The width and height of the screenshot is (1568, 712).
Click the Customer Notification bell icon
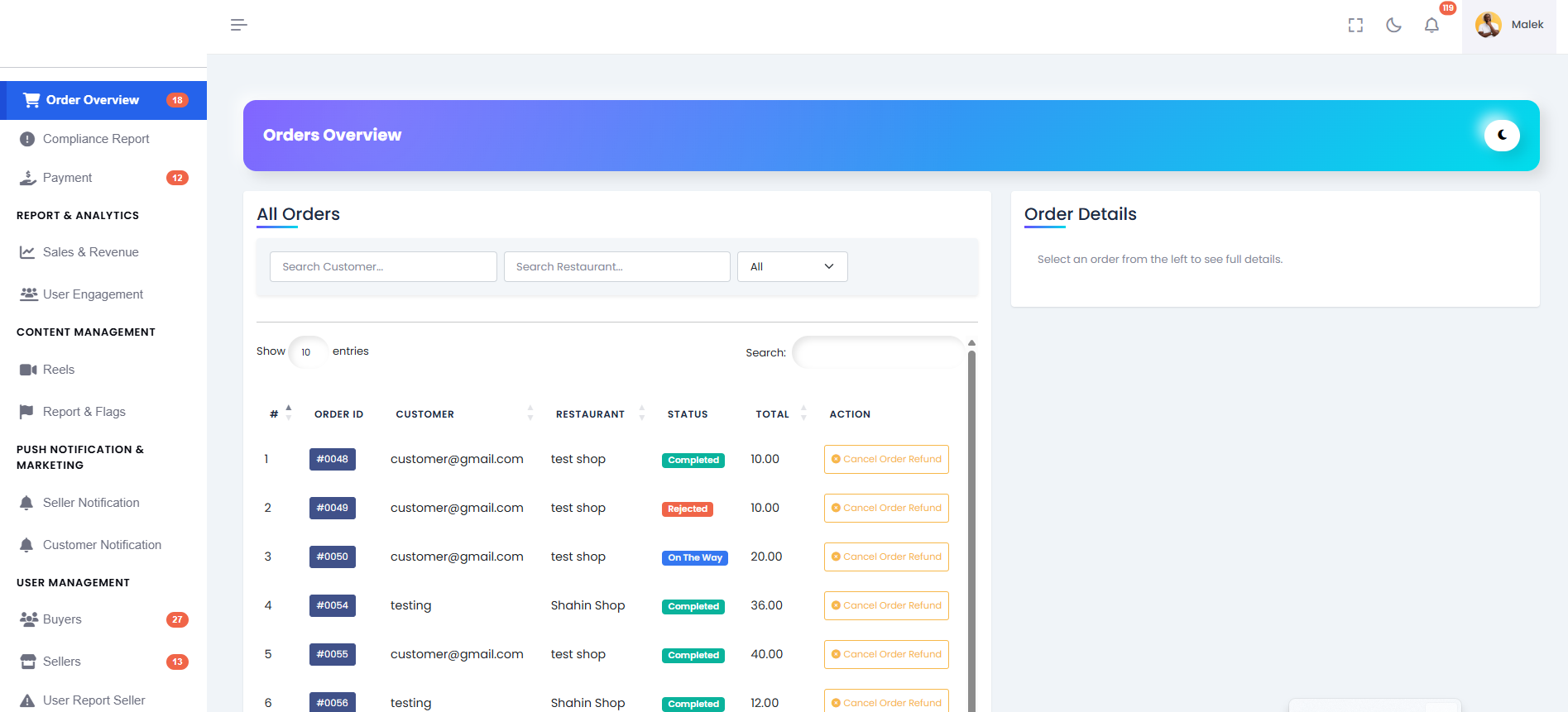click(26, 545)
